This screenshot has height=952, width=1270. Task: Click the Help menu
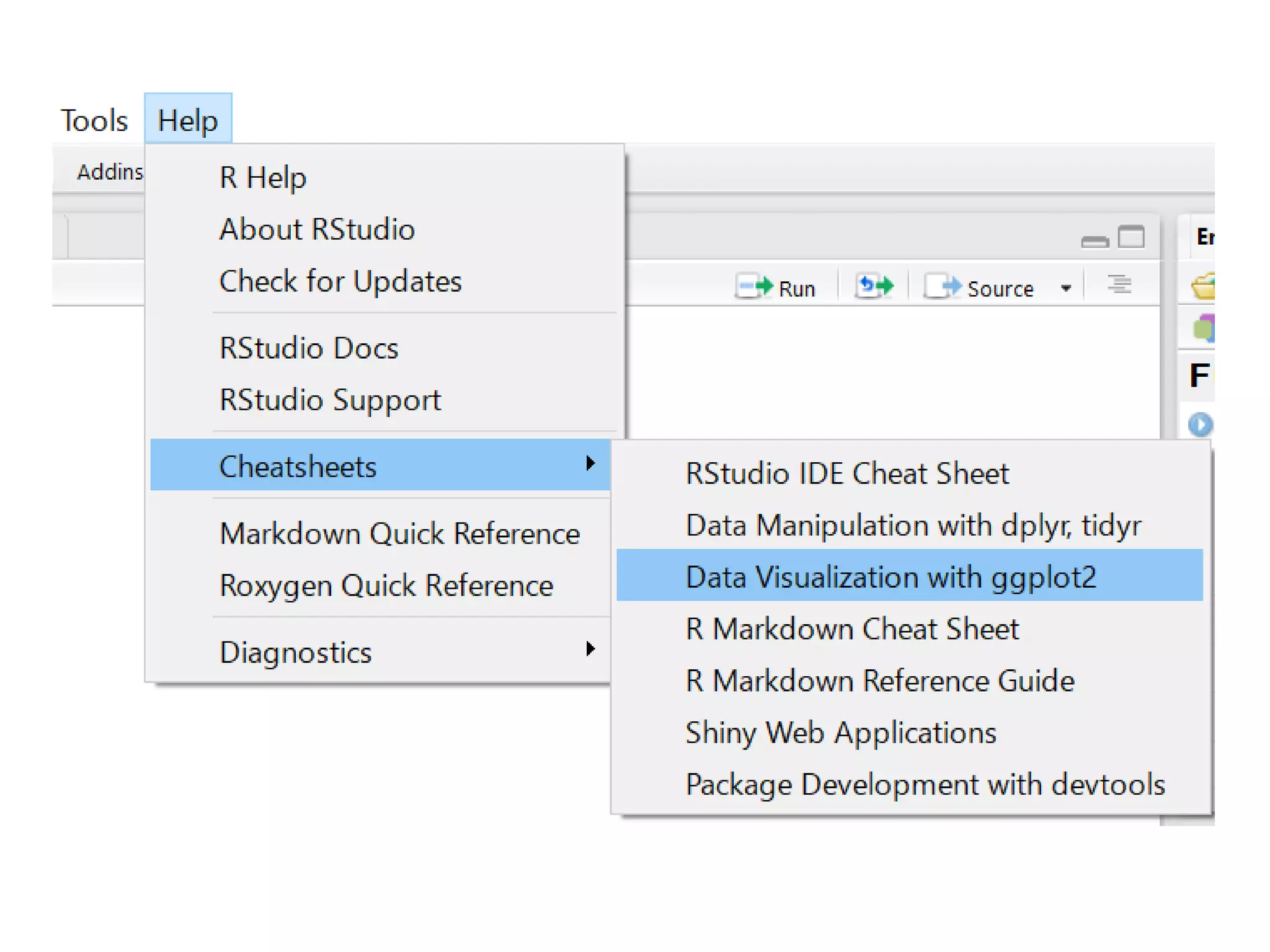point(188,120)
